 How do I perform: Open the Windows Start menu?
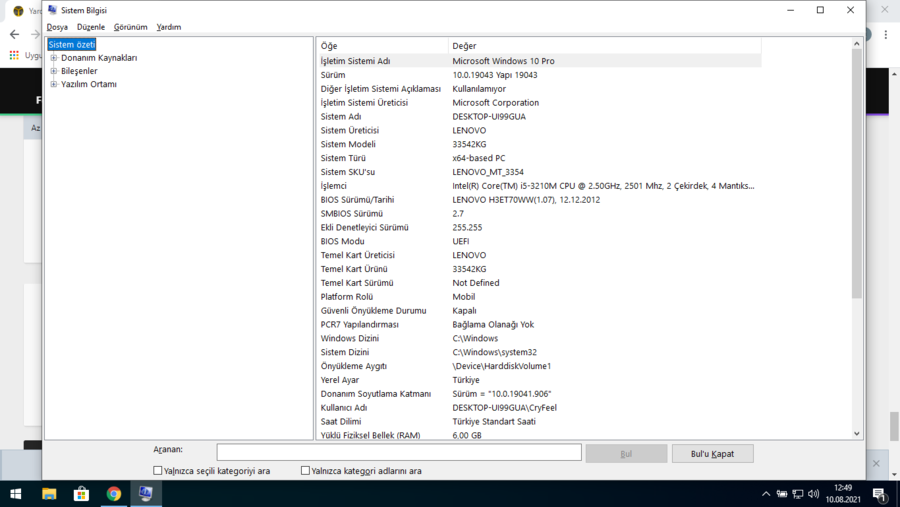tap(15, 494)
